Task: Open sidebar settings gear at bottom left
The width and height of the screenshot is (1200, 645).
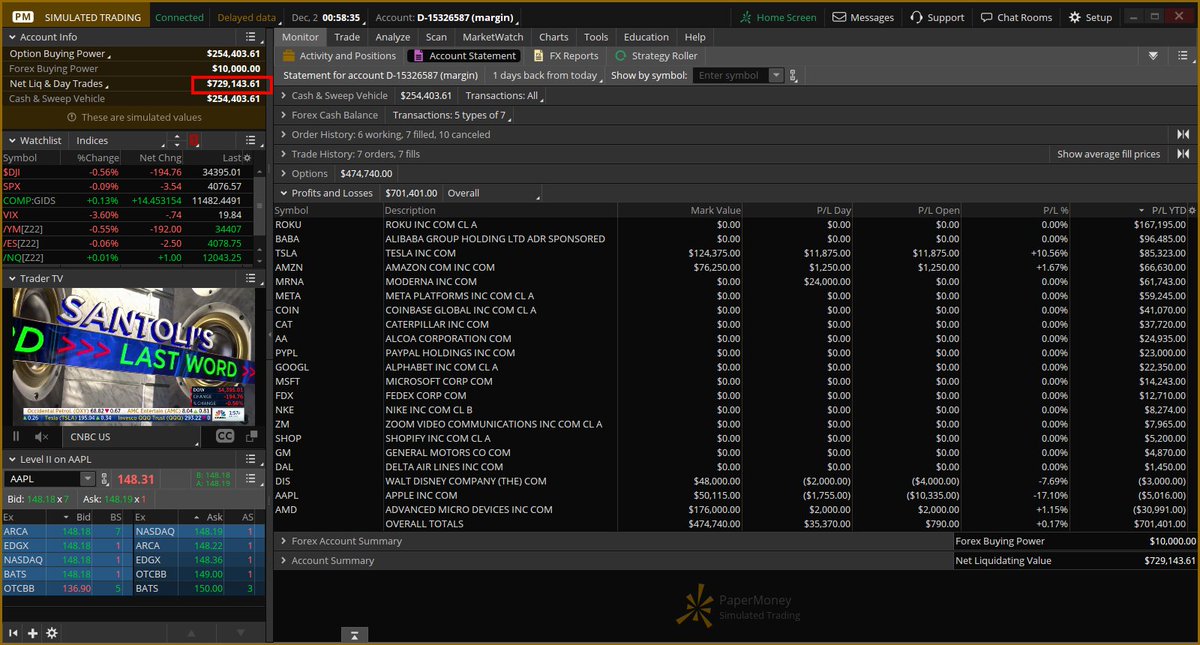Action: (x=52, y=633)
